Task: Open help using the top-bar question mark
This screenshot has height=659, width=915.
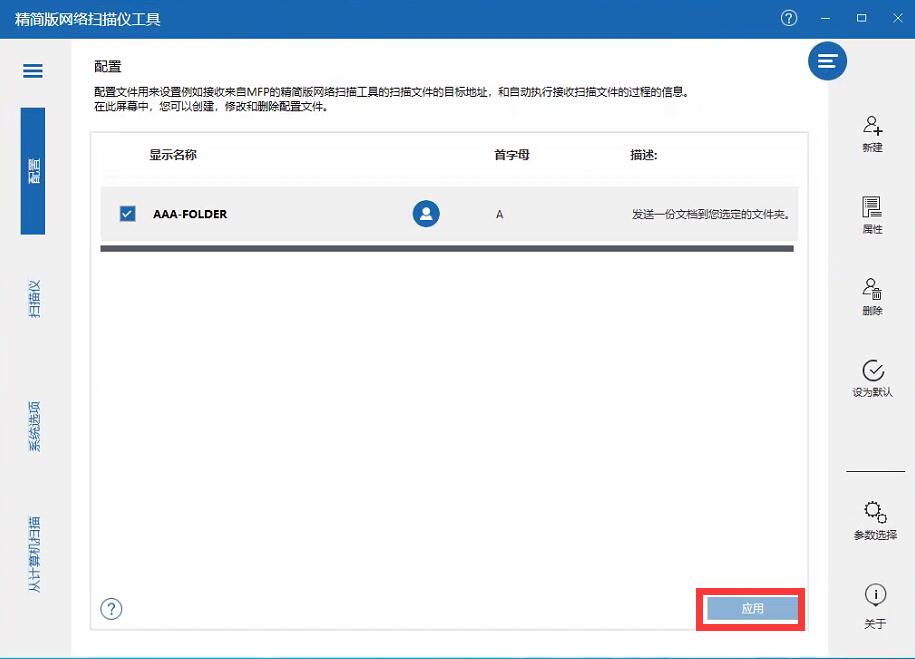Action: (x=788, y=17)
